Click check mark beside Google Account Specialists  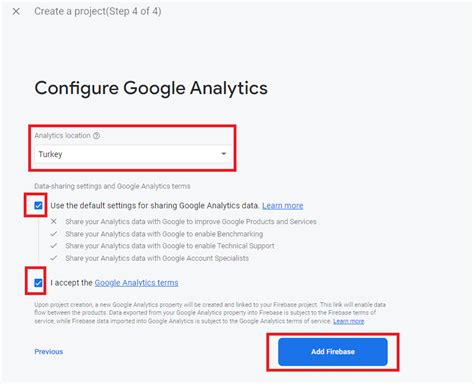(54, 258)
